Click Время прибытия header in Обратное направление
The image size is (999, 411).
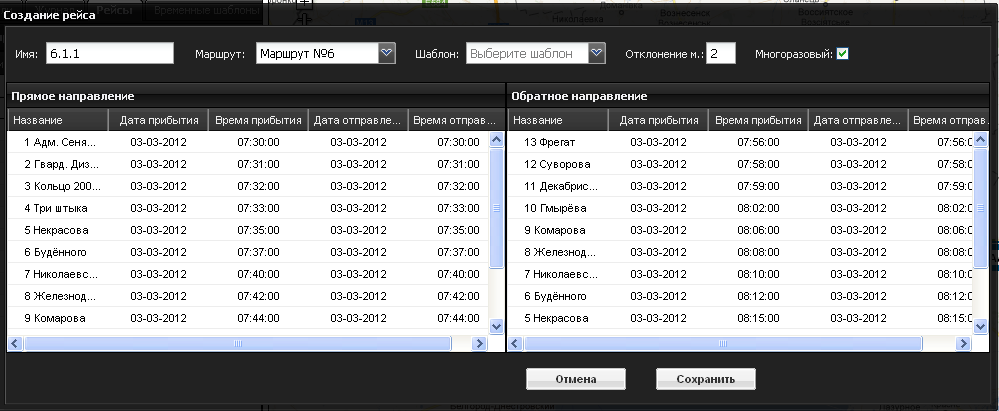click(758, 120)
